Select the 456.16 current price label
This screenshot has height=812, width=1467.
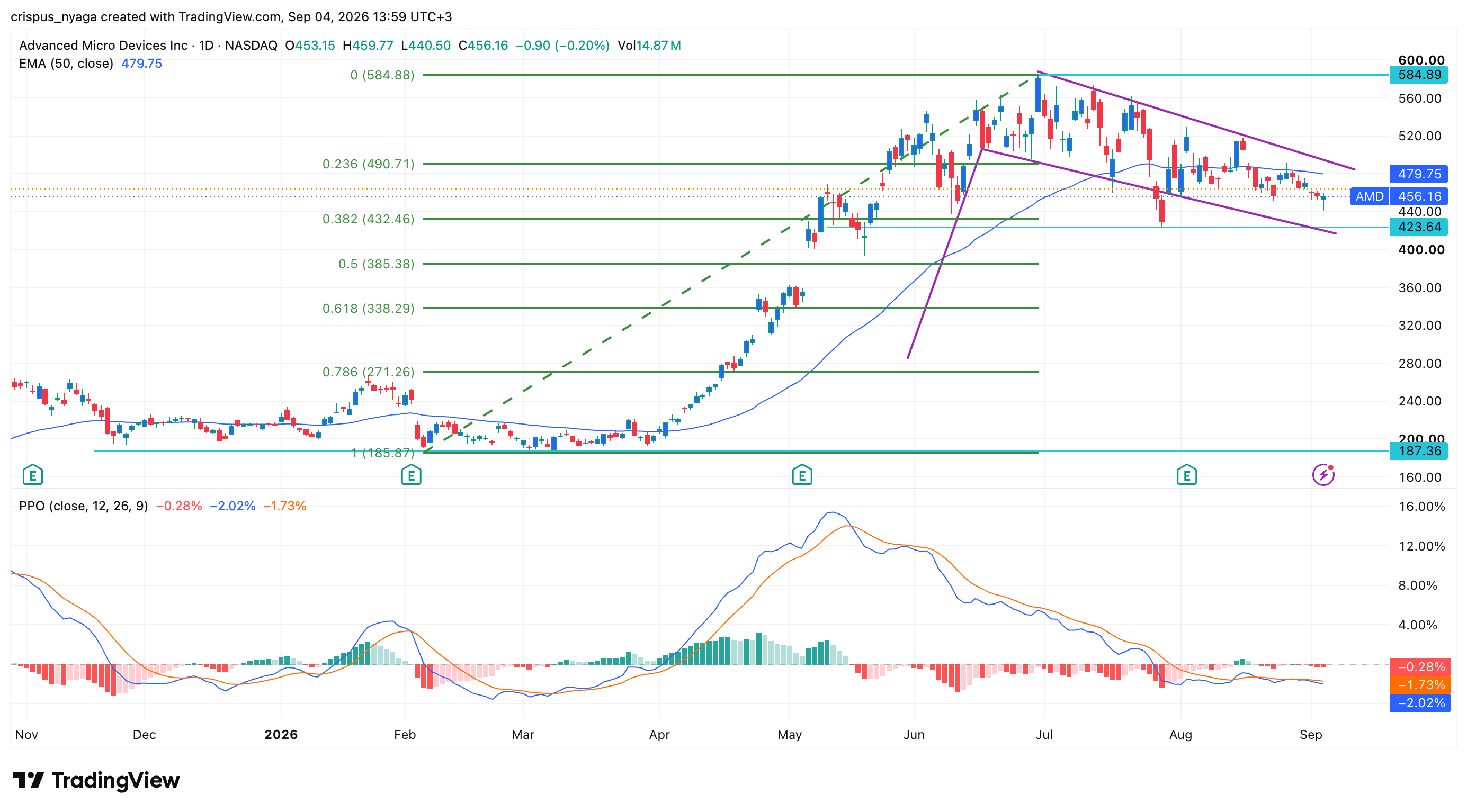[1418, 196]
